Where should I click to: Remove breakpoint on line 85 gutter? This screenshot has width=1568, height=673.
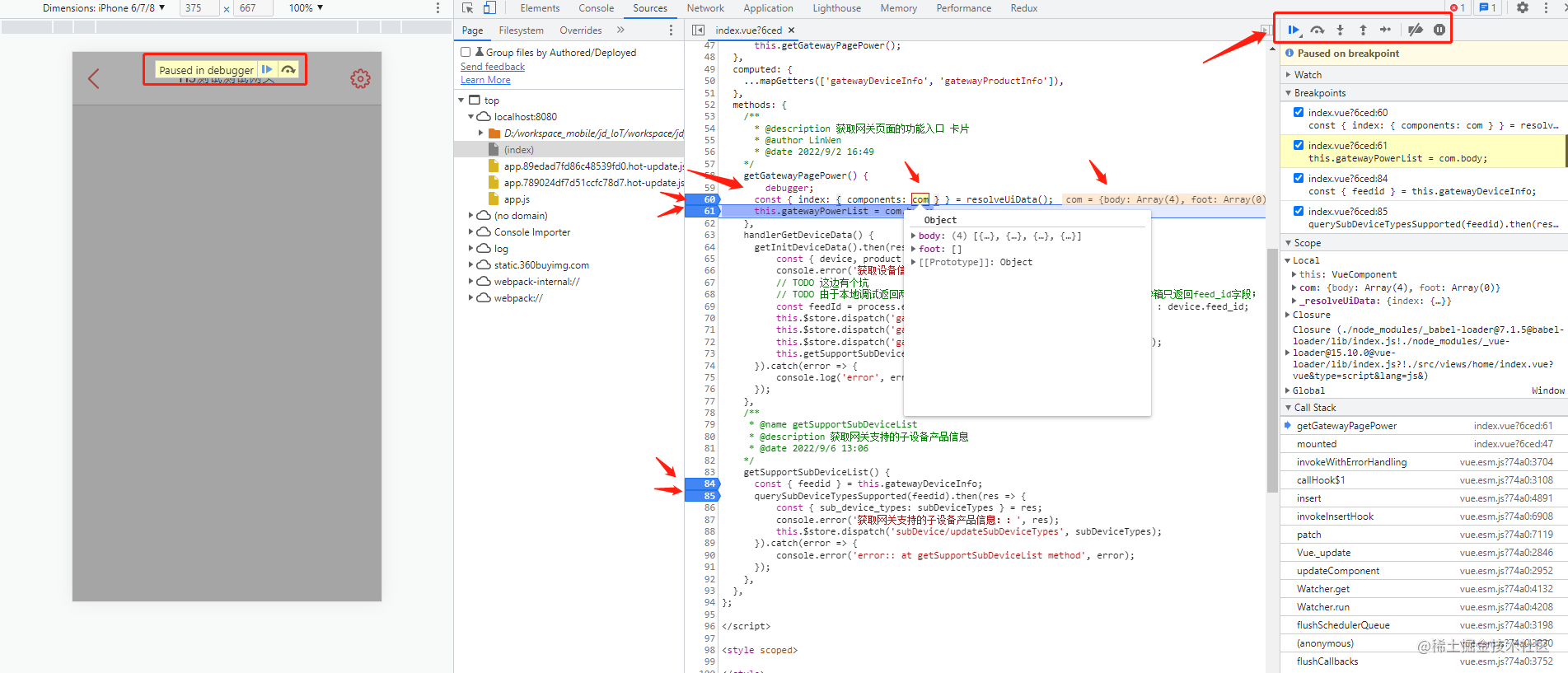click(x=703, y=496)
